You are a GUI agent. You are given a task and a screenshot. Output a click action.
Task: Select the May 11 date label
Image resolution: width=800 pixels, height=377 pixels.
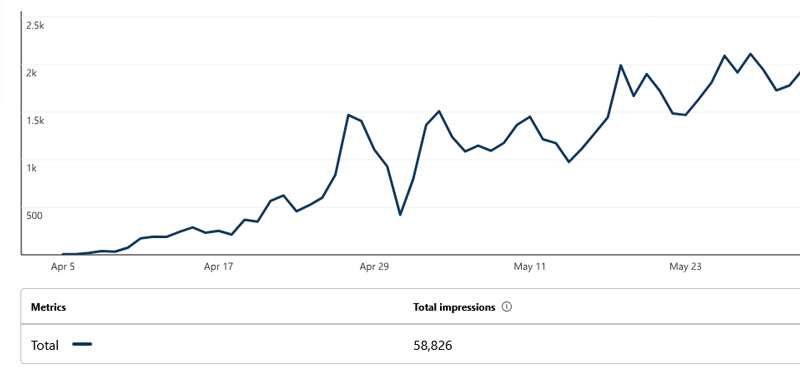[x=530, y=266]
